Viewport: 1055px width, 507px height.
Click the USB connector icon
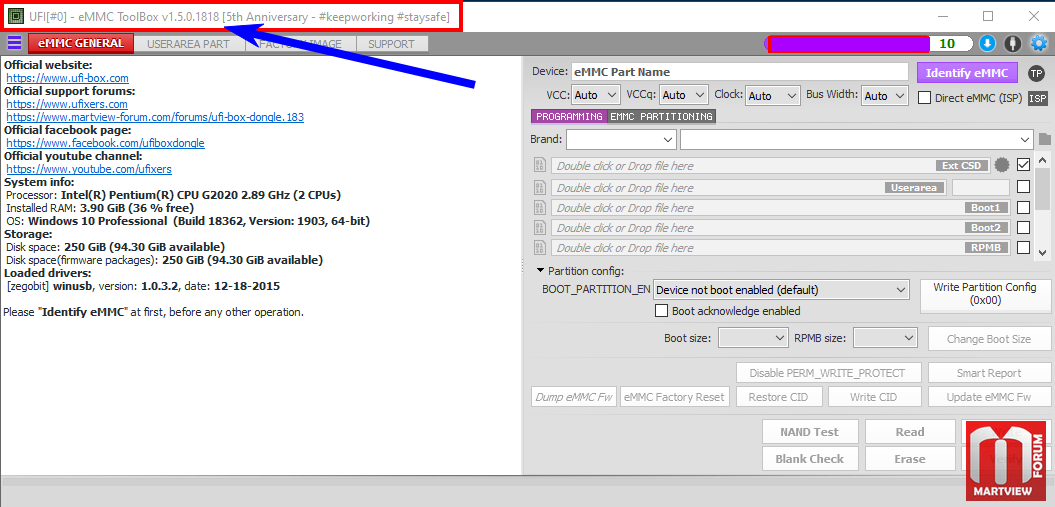1013,44
